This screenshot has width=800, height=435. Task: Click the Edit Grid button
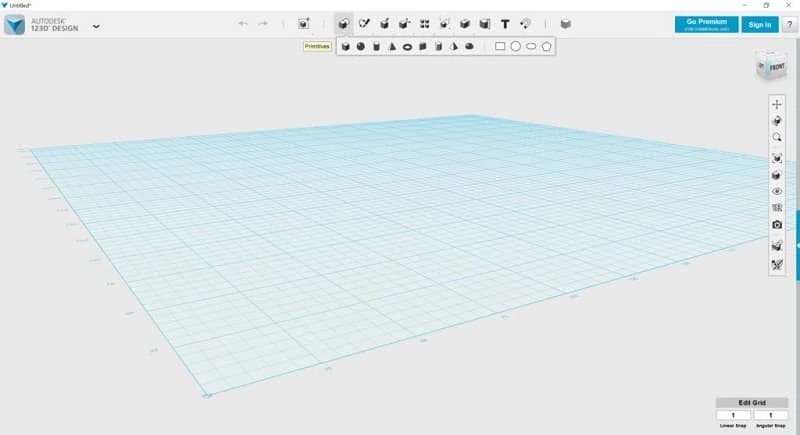pos(752,402)
